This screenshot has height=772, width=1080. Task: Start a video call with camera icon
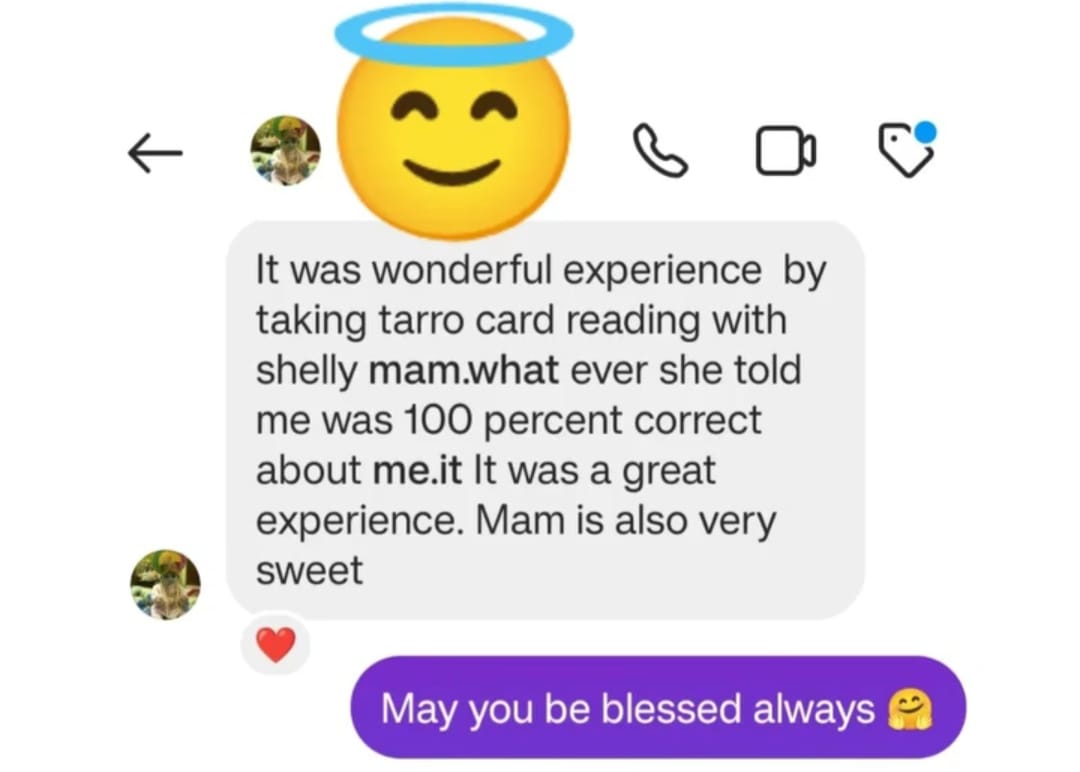tap(786, 150)
